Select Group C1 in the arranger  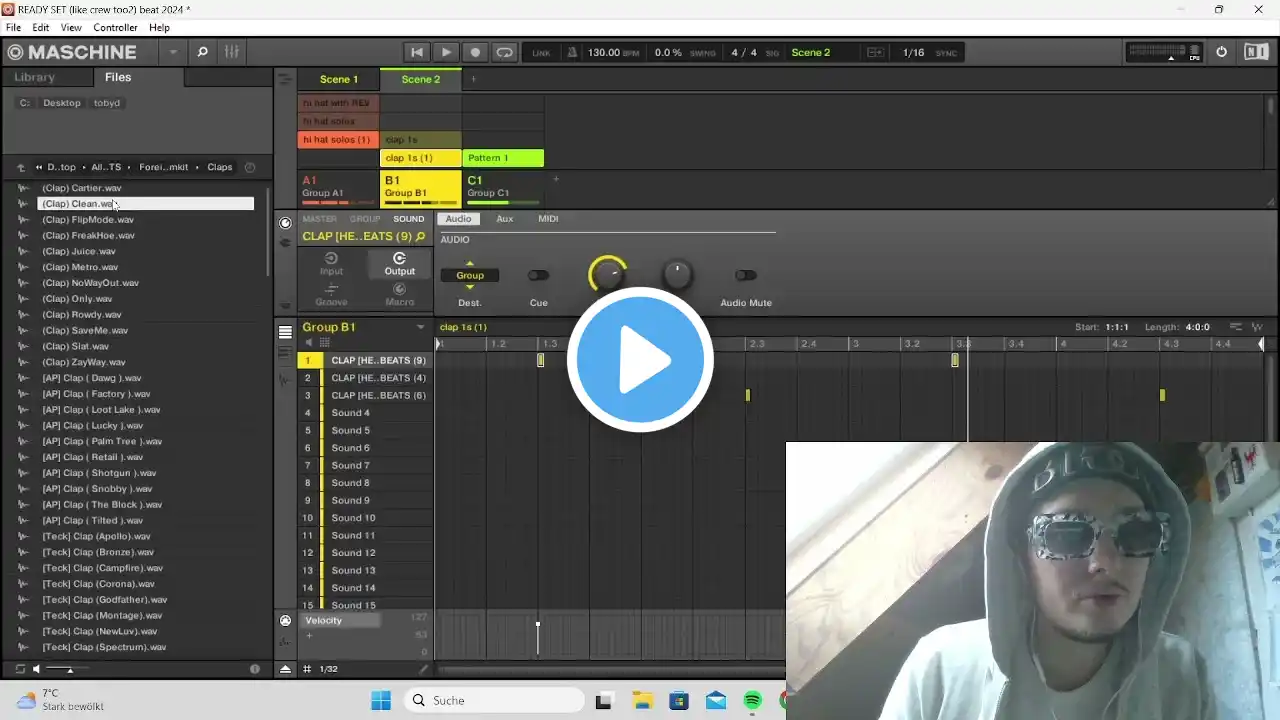[503, 187]
